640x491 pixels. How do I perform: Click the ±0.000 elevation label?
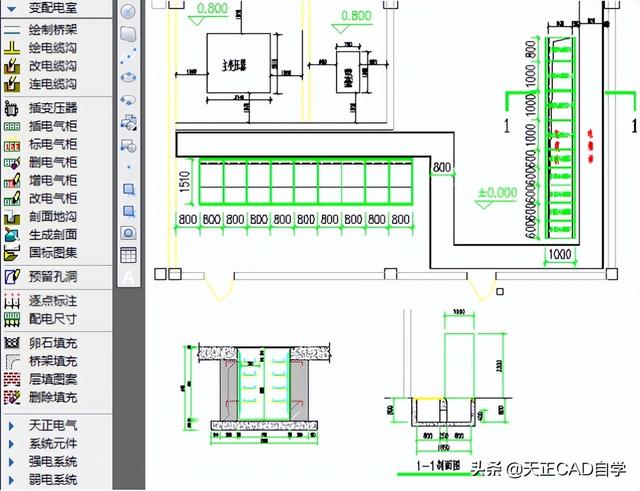coord(498,192)
